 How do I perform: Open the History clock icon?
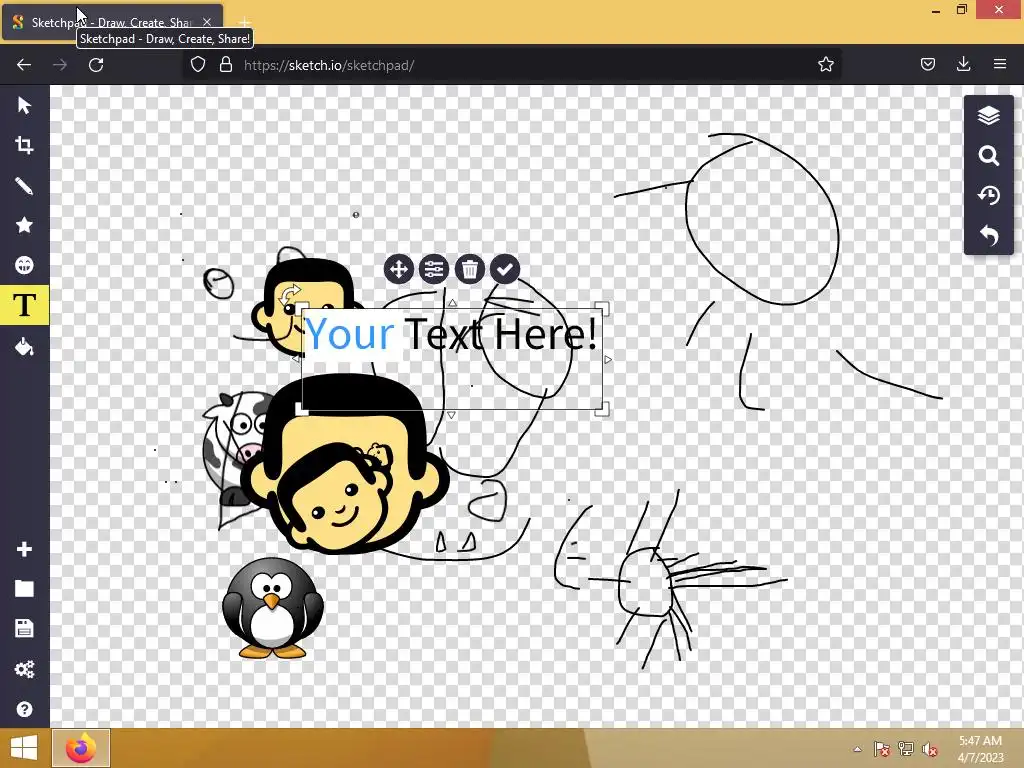989,195
